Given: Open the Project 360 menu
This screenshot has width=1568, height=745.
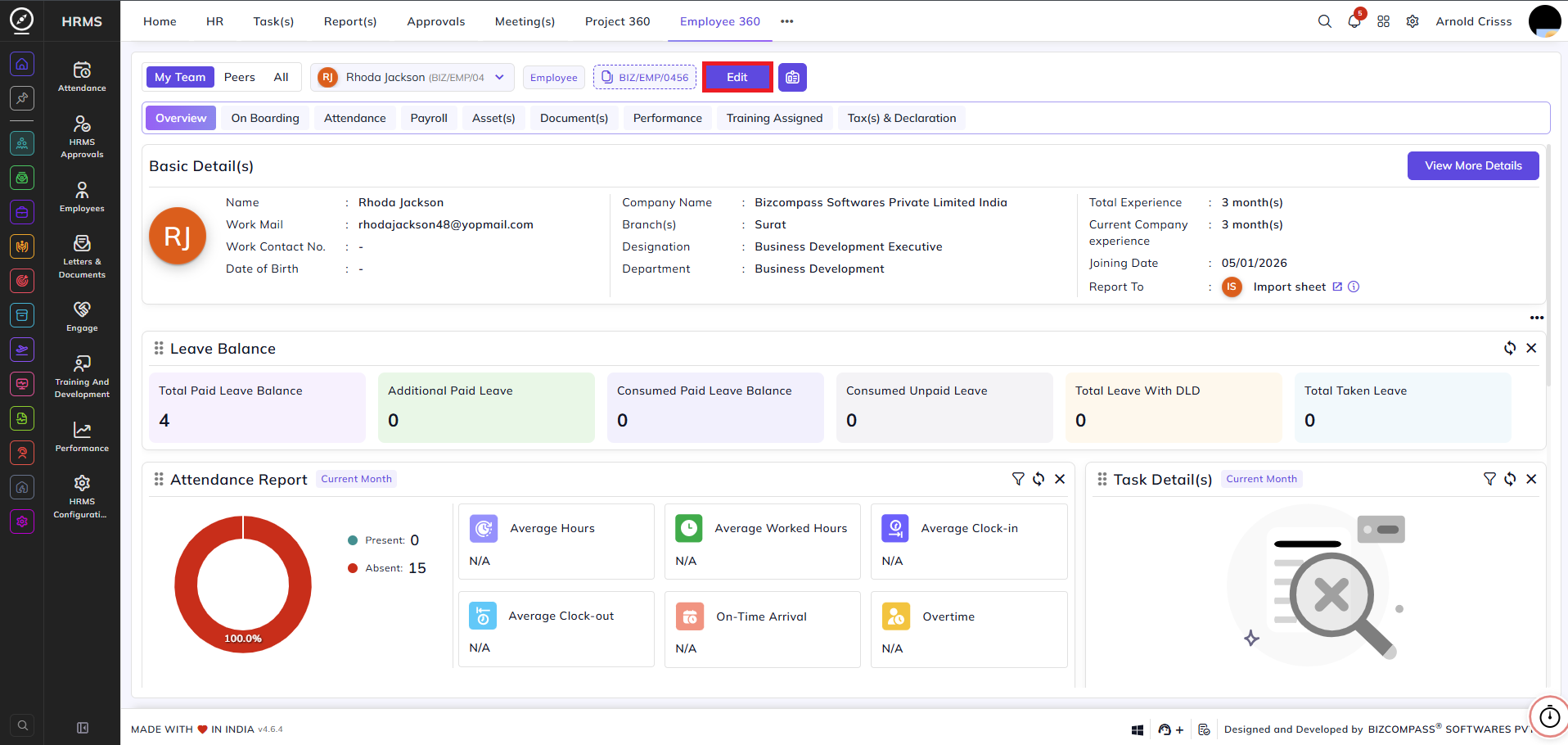Looking at the screenshot, I should pos(617,21).
